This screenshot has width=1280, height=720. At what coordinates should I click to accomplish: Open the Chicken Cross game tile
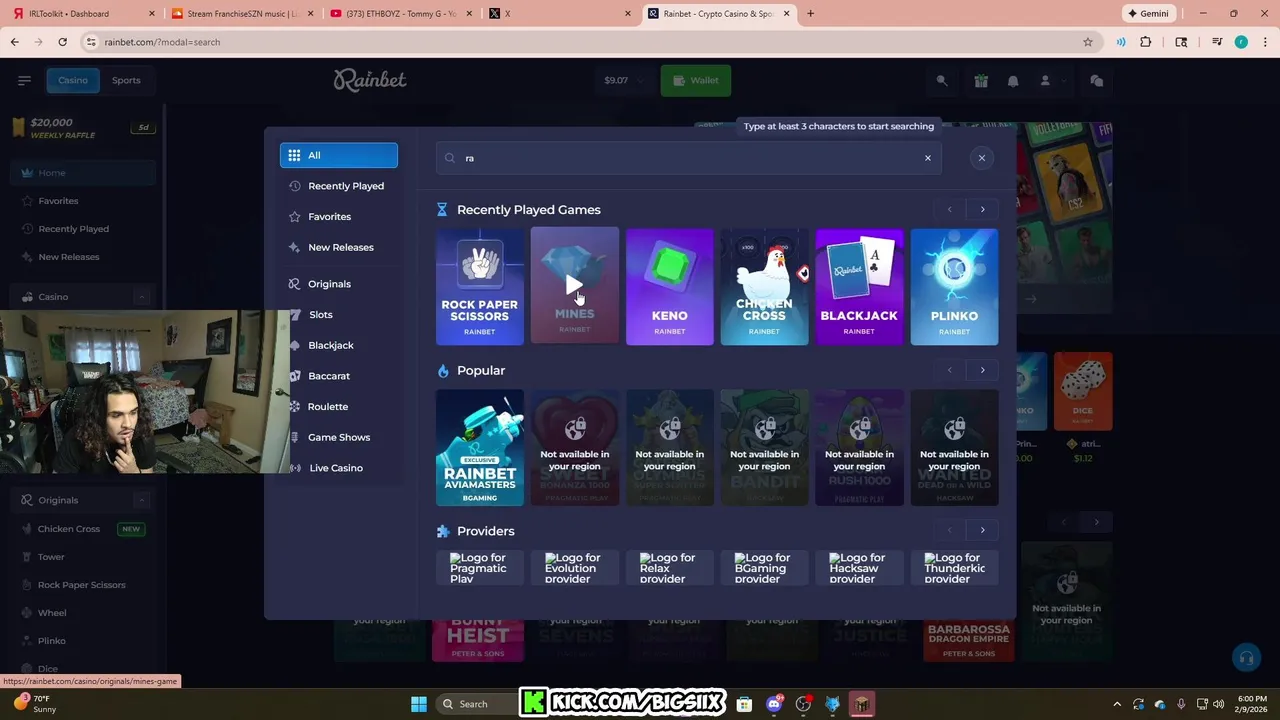(x=765, y=287)
